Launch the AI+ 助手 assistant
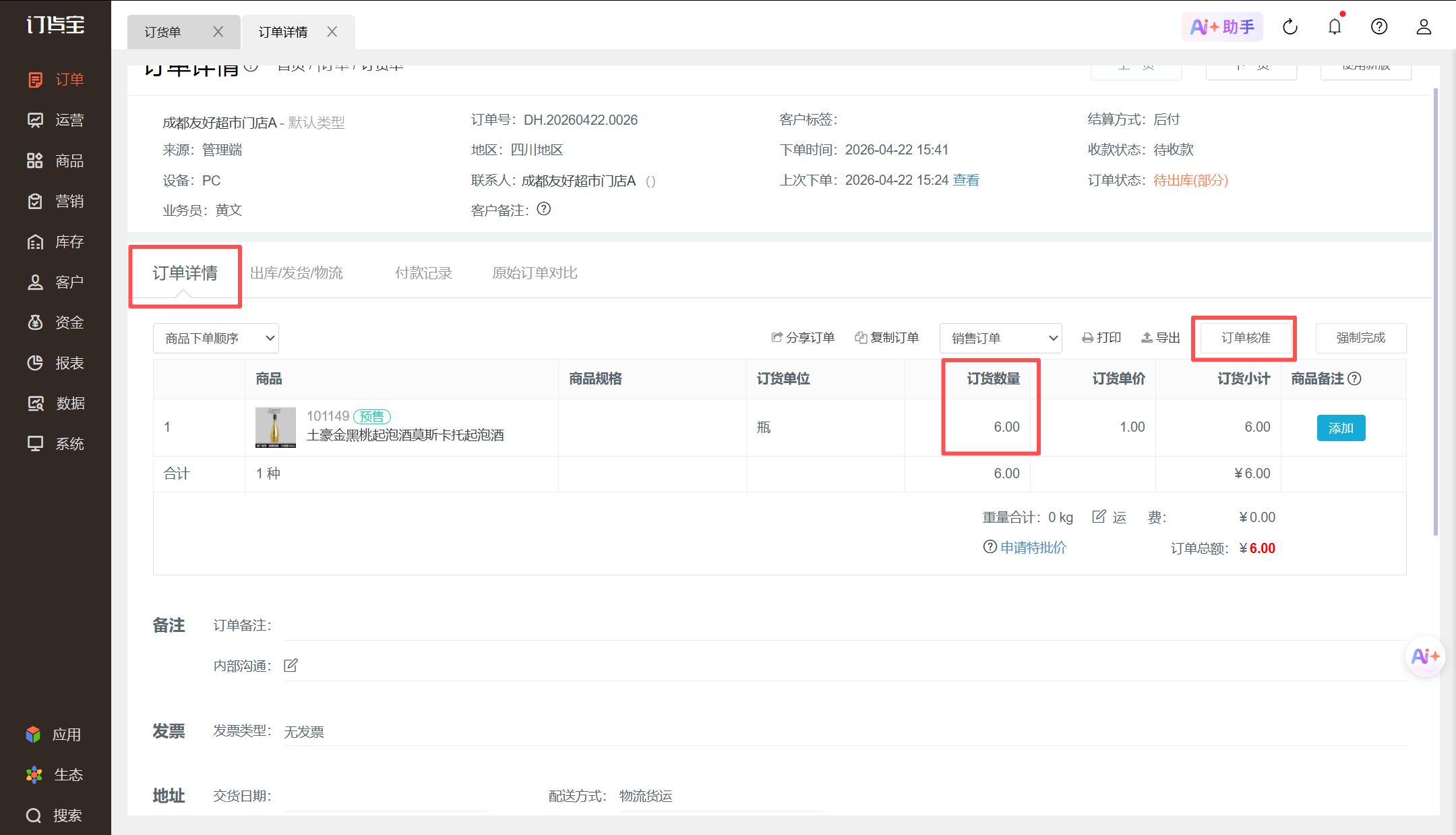The width and height of the screenshot is (1456, 835). tap(1222, 27)
